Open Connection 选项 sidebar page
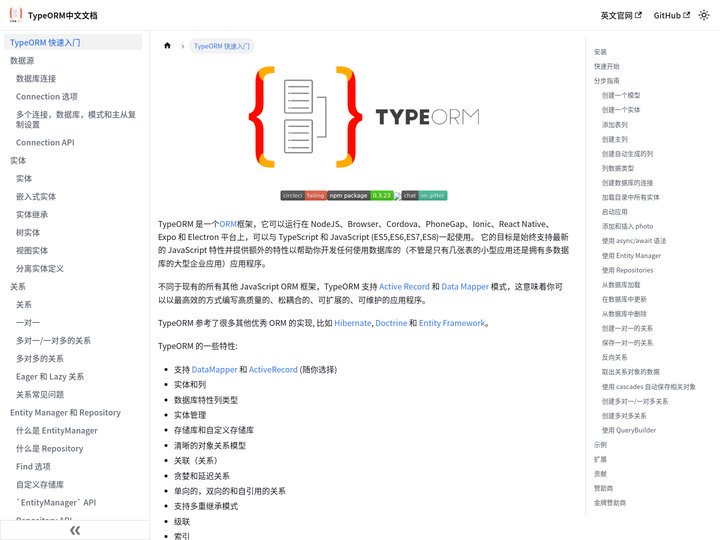 coord(46,96)
